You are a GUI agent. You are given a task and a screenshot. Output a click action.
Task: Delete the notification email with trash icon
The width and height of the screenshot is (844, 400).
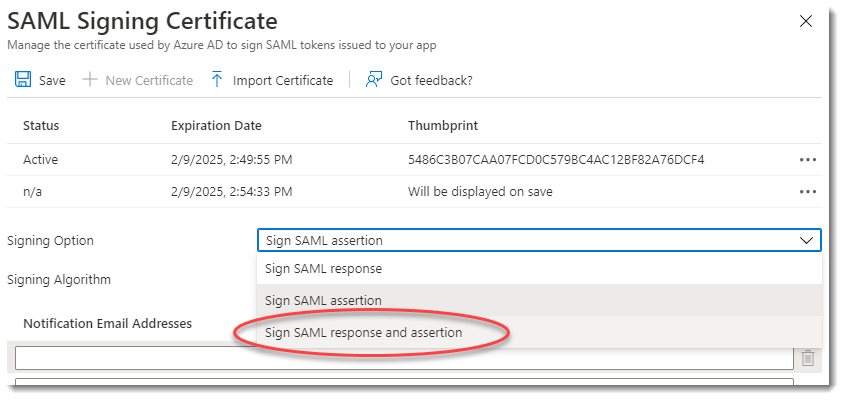click(x=808, y=358)
